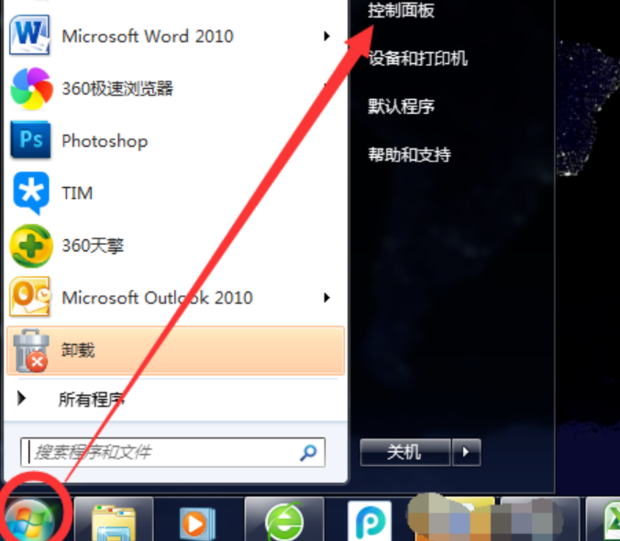Click the Windows Start orb

pos(29,520)
